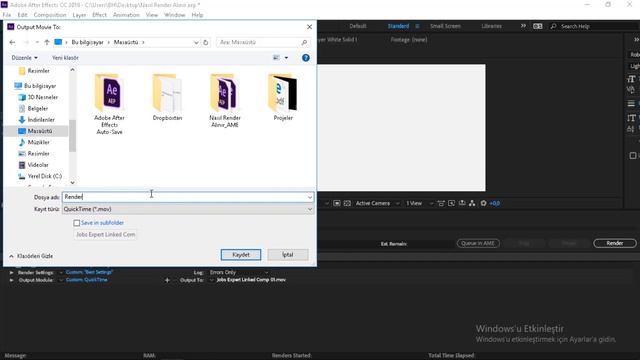Image resolution: width=640 pixels, height=360 pixels.
Task: Expand Render Settings disclosure triangle
Action: pos(11,273)
